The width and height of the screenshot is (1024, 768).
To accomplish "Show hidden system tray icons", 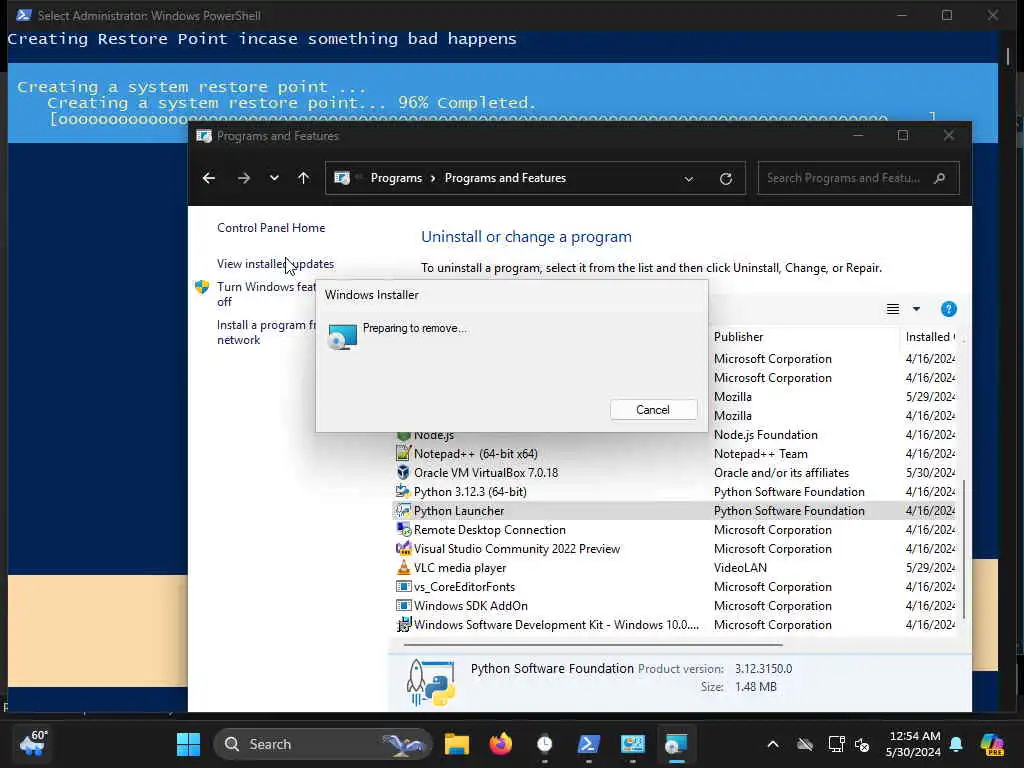I will (773, 744).
